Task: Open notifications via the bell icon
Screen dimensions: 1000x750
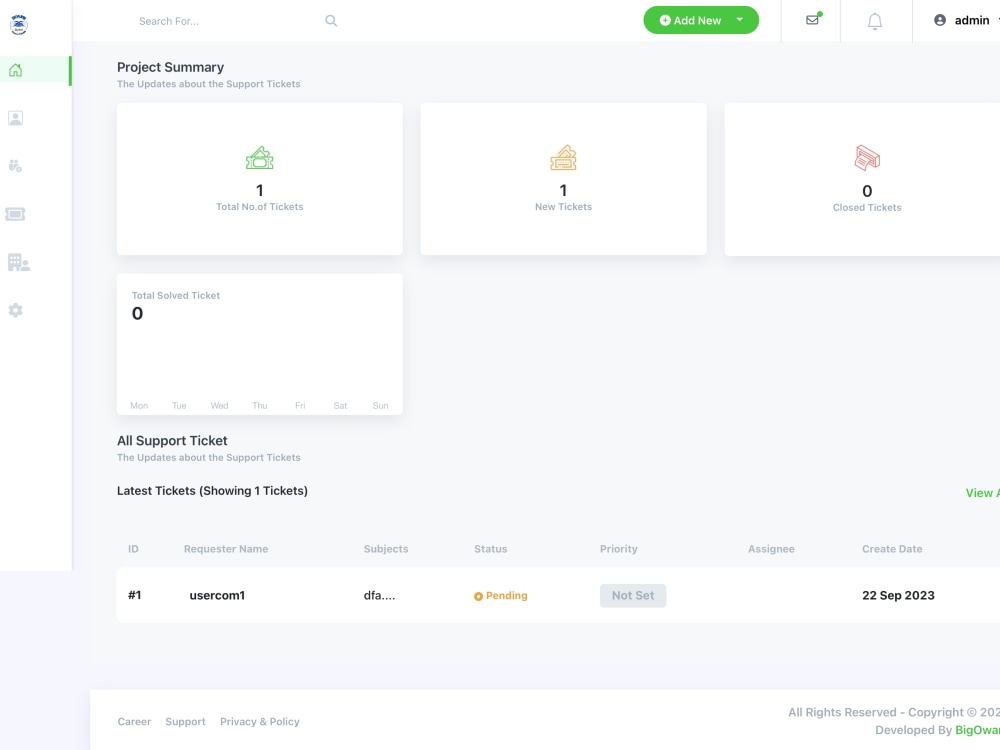Action: pyautogui.click(x=875, y=19)
